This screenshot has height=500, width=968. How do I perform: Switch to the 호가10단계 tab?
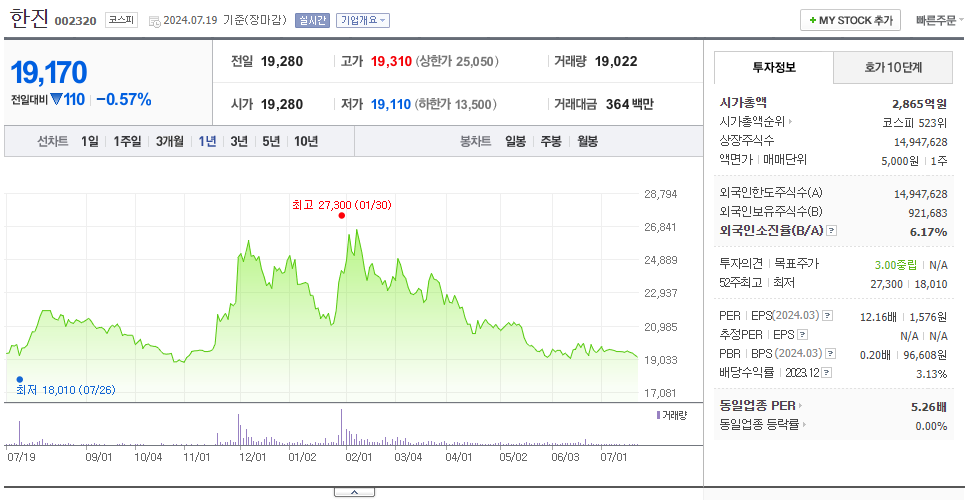click(893, 68)
